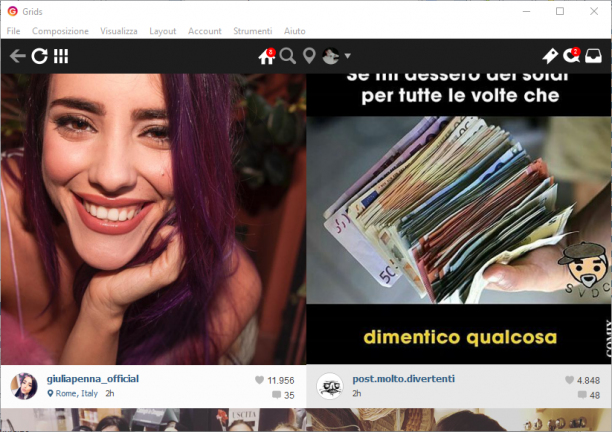612x432 pixels.
Task: Open the Layout menu
Action: click(162, 31)
